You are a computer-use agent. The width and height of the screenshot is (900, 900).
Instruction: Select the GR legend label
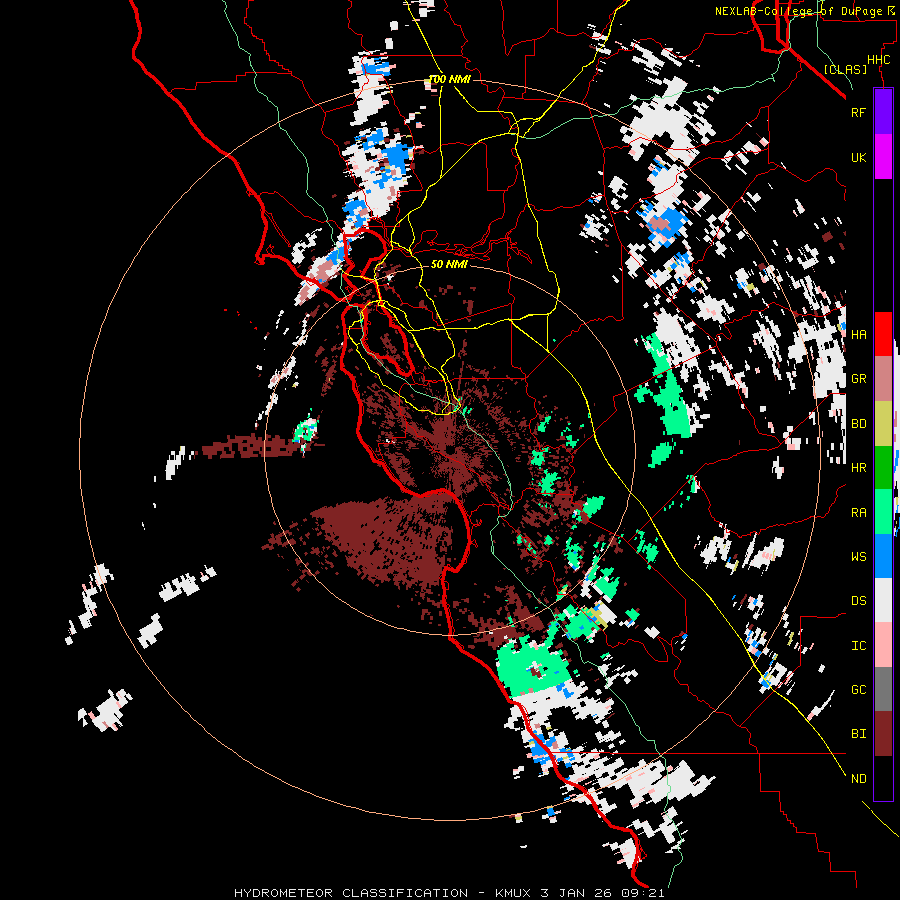[x=858, y=379]
